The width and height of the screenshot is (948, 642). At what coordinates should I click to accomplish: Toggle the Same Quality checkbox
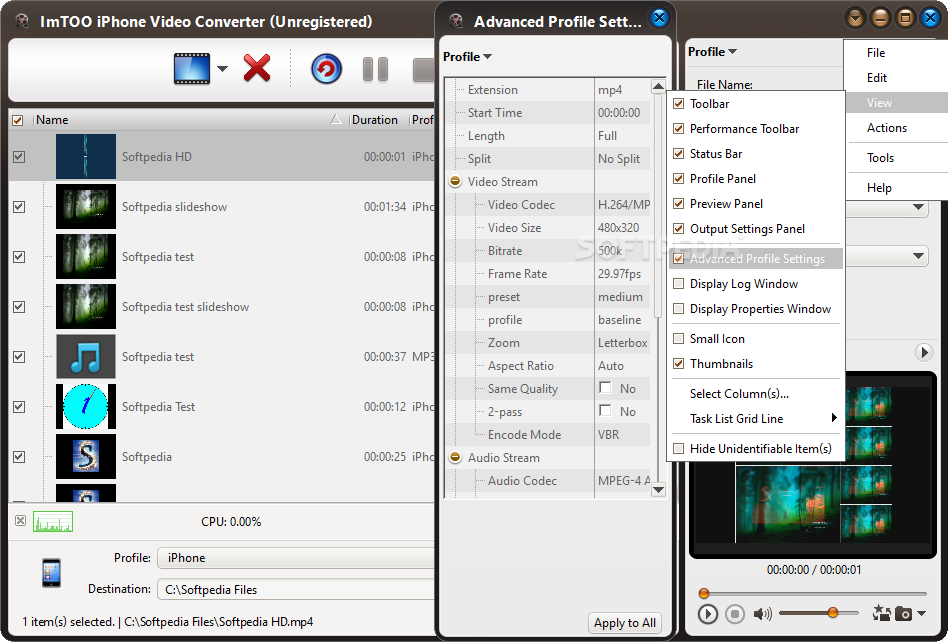point(605,387)
